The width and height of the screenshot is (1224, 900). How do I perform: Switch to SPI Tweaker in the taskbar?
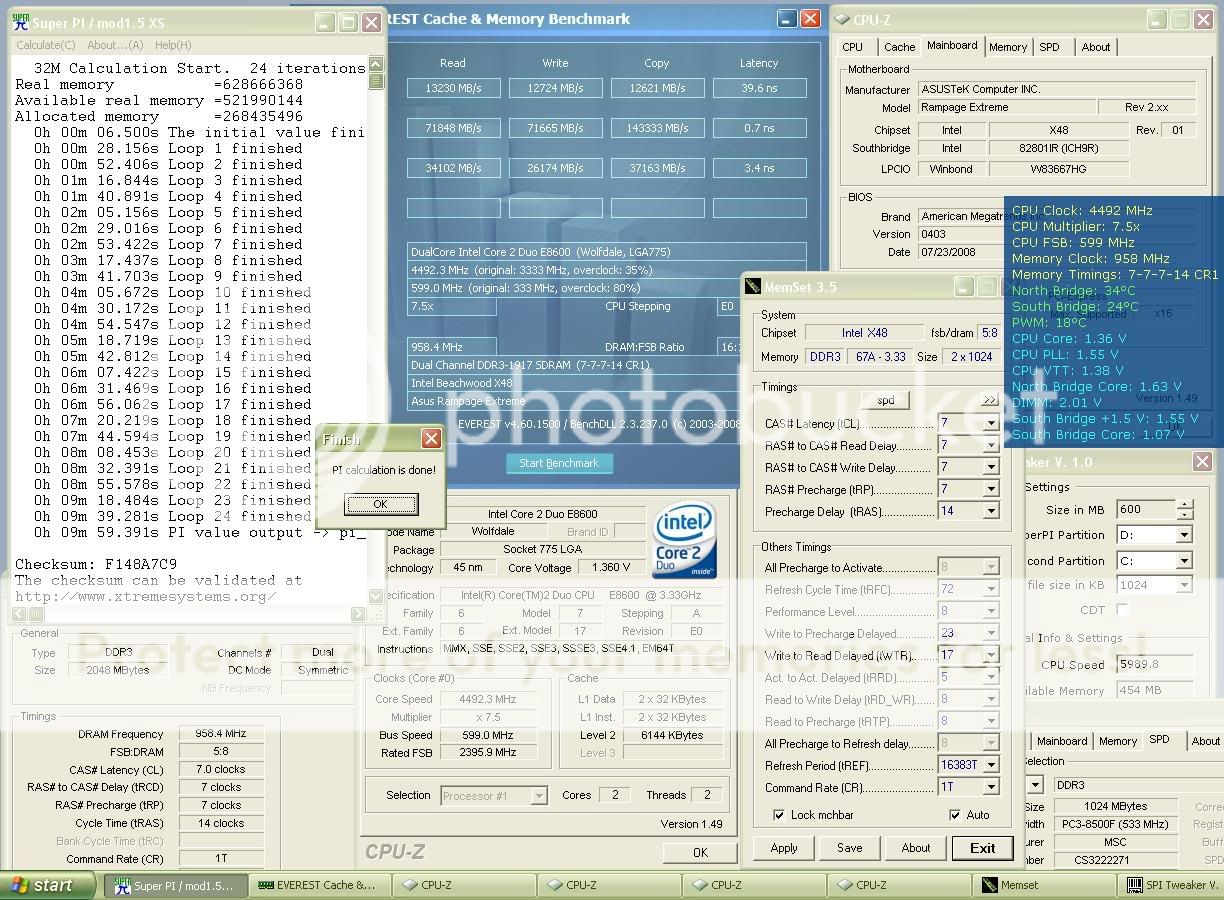pyautogui.click(x=1170, y=885)
